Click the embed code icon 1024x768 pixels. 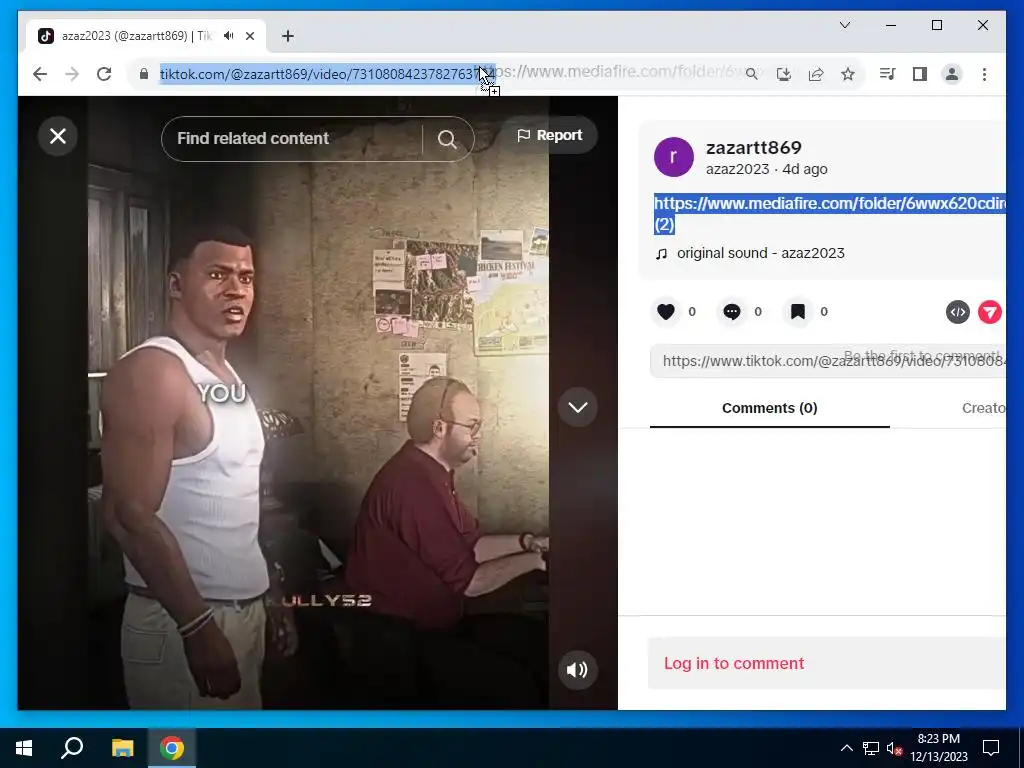(x=957, y=312)
